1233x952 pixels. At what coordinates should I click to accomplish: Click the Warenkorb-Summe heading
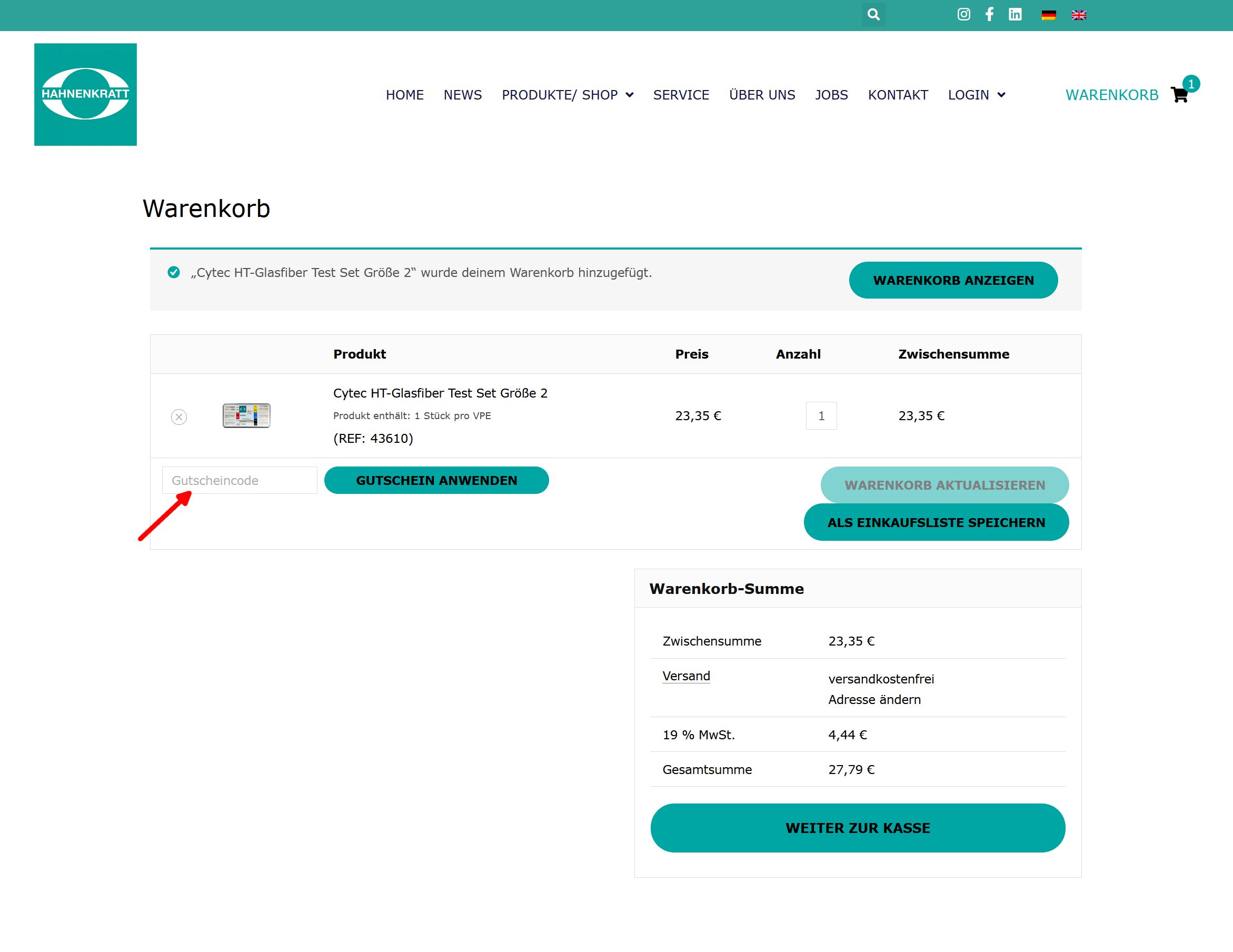(x=726, y=588)
